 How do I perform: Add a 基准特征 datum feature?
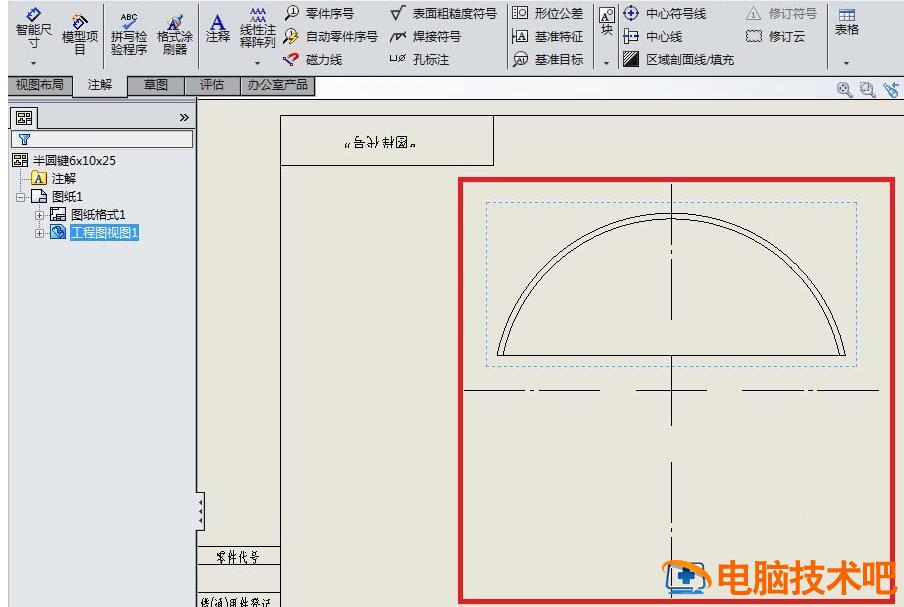[547, 36]
